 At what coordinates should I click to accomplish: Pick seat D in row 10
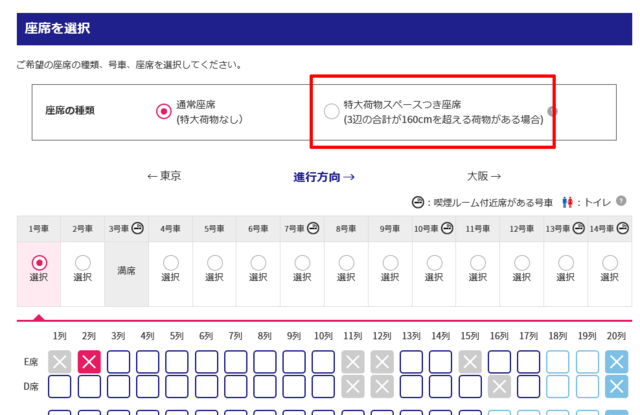[324, 386]
